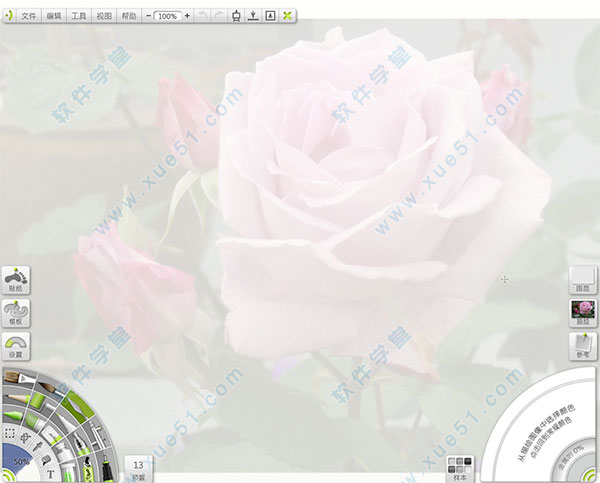Screen dimensions: 600x483
Task: Select the rectangular selection tool
Action: click(10, 435)
